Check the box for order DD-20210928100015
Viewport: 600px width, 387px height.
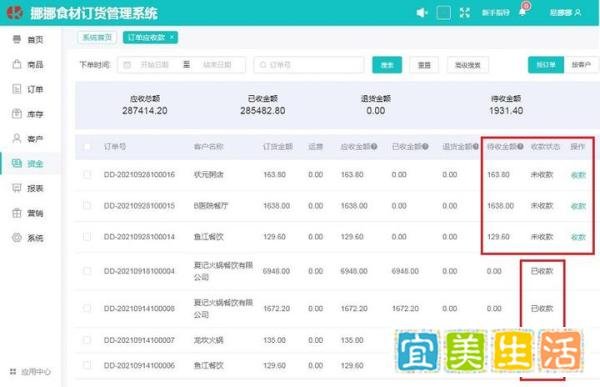click(x=87, y=206)
